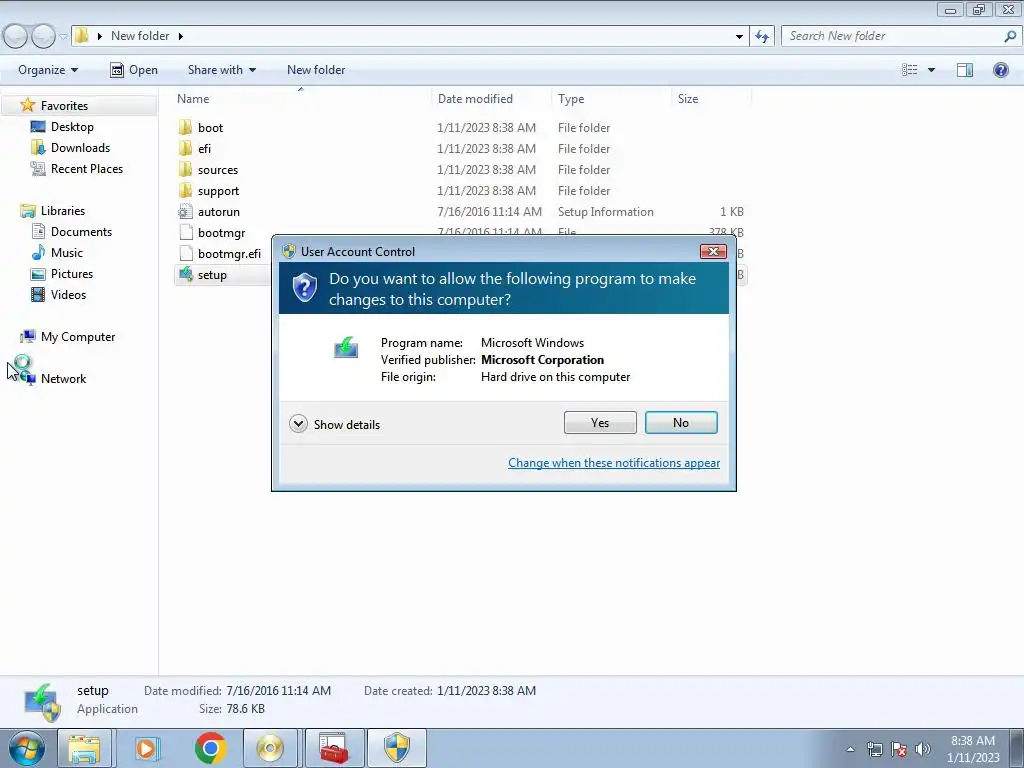Click the Windows Start button
The width and height of the screenshot is (1024, 768).
(27, 748)
